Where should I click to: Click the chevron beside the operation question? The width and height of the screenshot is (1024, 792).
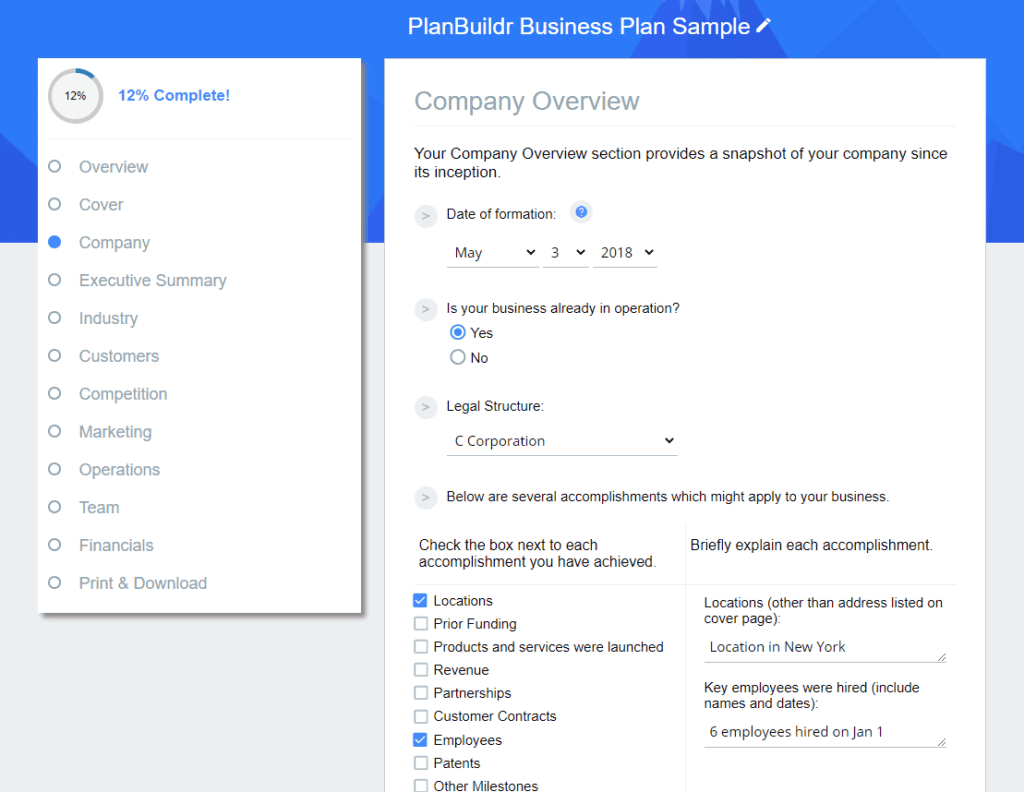coord(425,309)
